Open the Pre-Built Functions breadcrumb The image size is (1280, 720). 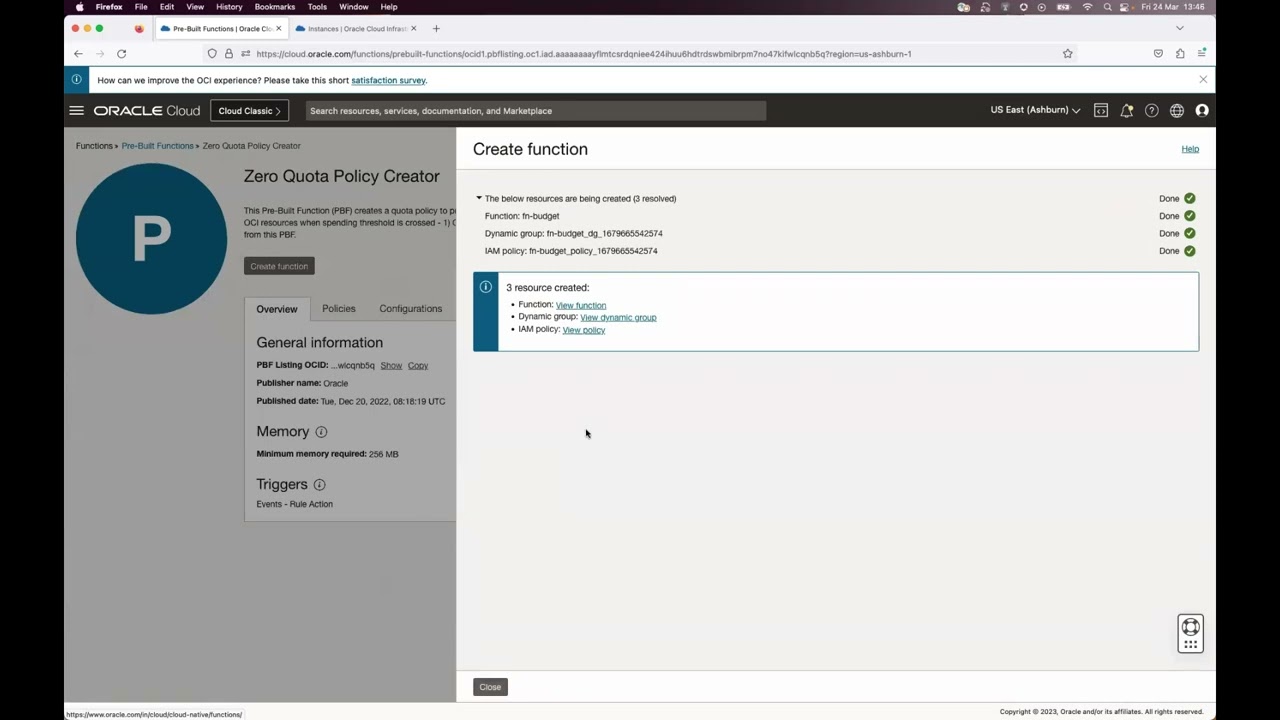(x=157, y=146)
